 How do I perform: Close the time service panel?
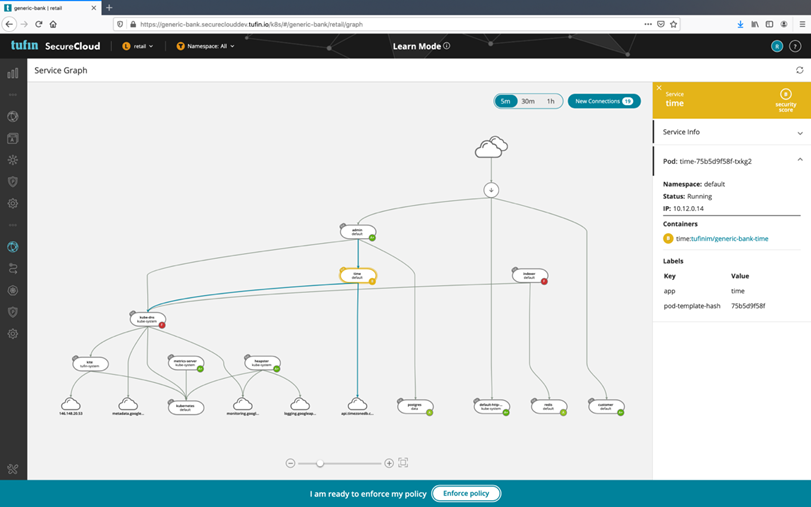659,88
